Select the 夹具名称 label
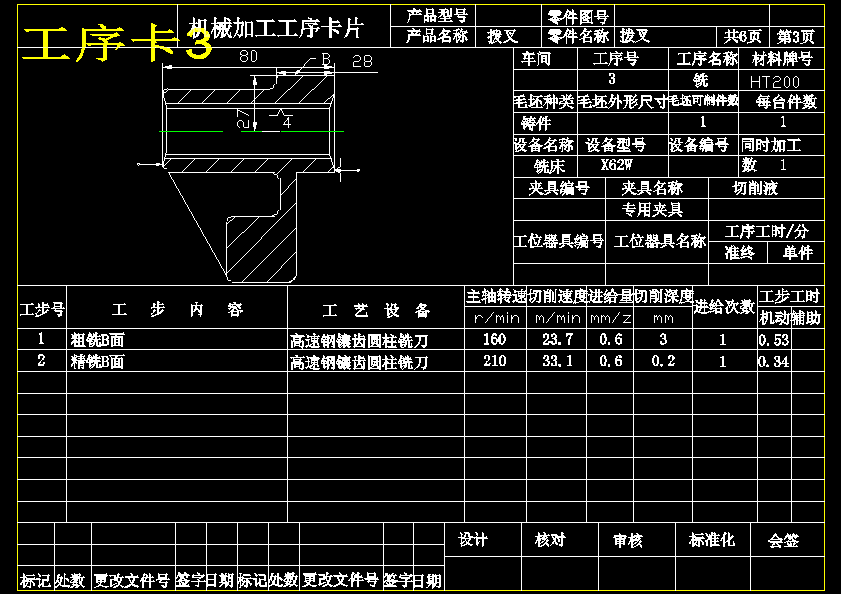Screen dimensions: 841x594 (x=652, y=188)
